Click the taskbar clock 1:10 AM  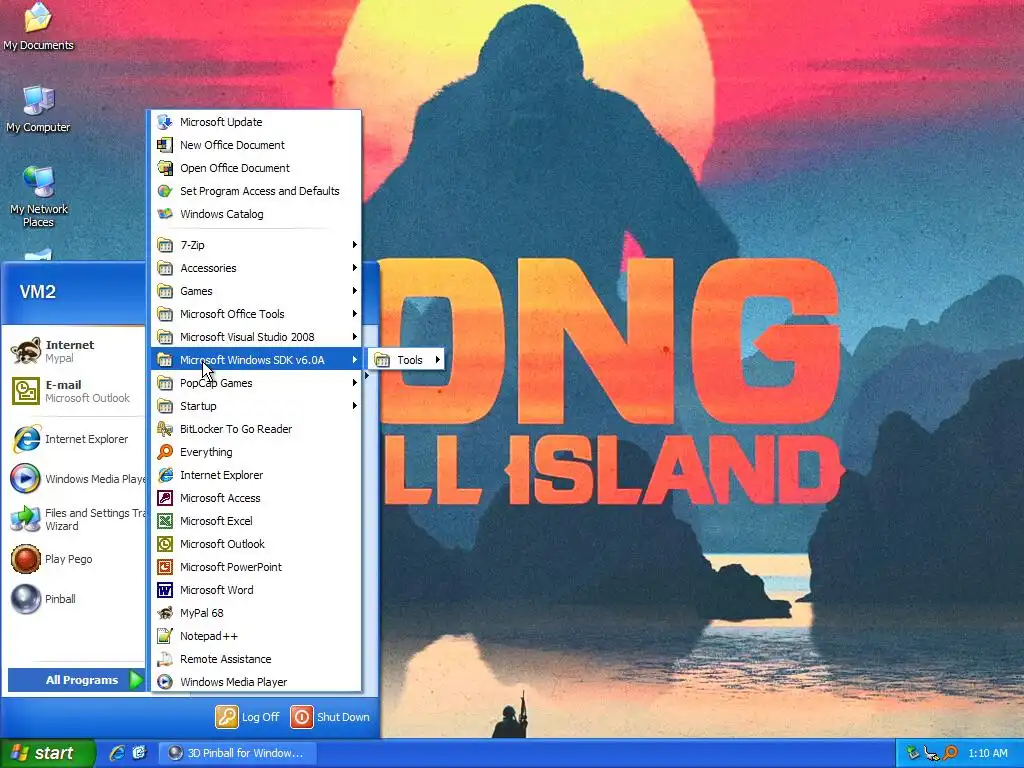point(988,753)
